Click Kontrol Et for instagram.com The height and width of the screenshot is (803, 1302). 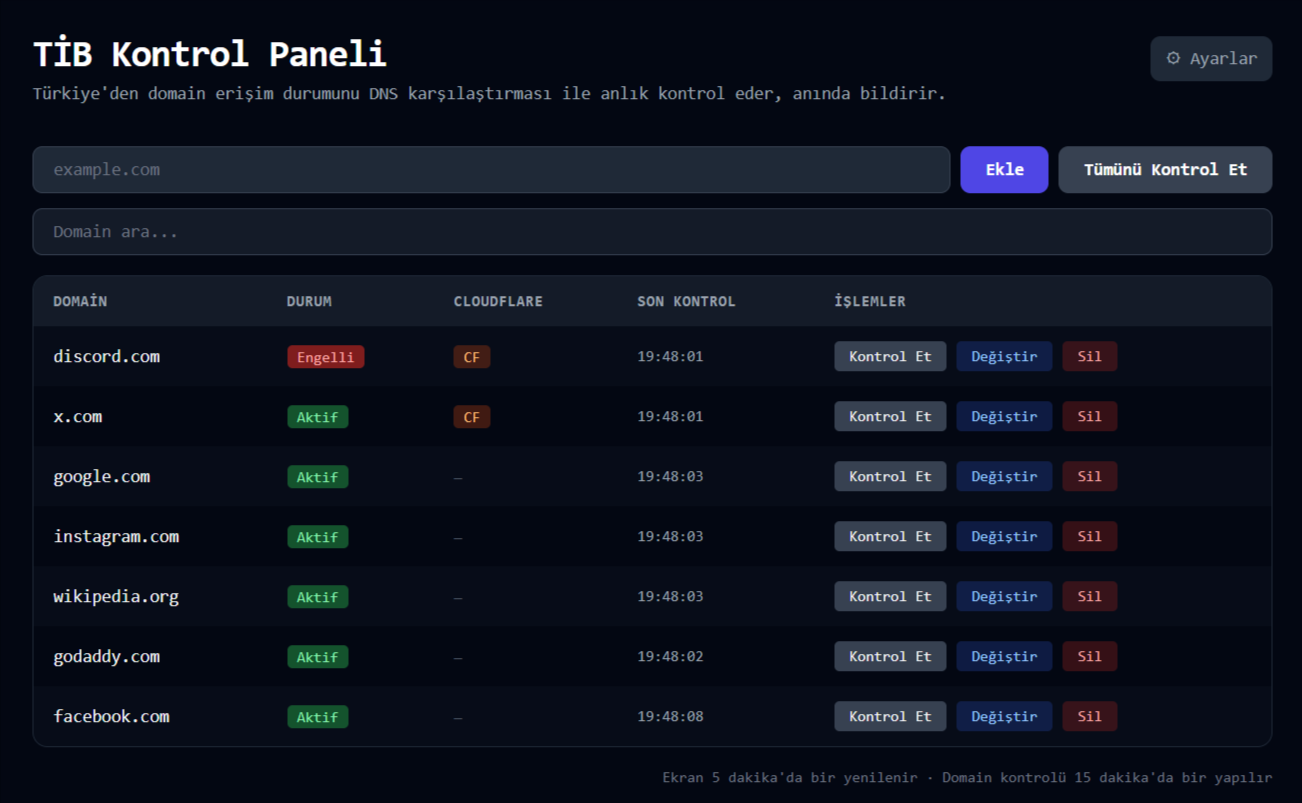pyautogui.click(x=890, y=537)
